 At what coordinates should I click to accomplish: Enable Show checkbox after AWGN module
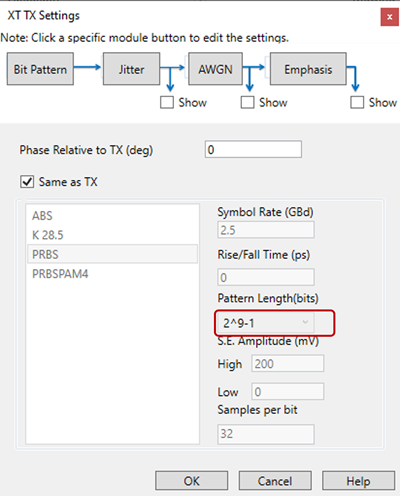tap(247, 102)
